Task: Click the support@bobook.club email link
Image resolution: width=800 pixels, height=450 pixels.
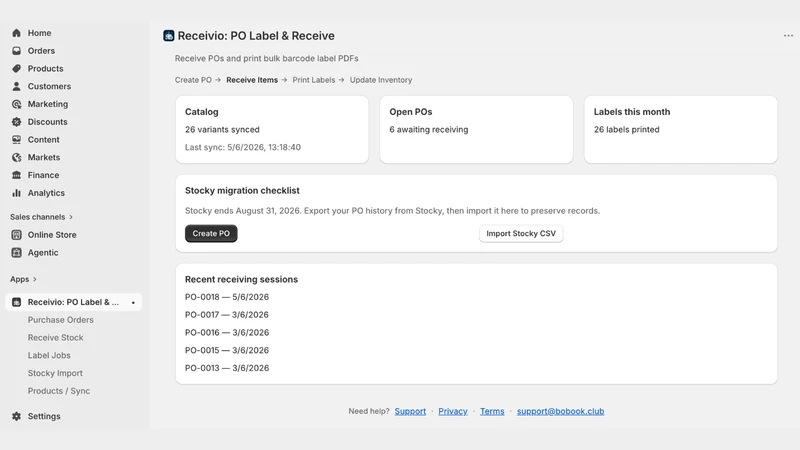Action: point(560,411)
